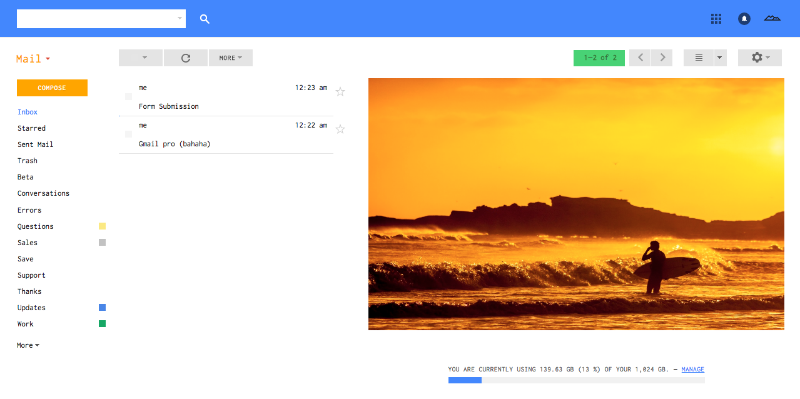Open the Thanks label
The height and width of the screenshot is (399, 800).
click(29, 292)
